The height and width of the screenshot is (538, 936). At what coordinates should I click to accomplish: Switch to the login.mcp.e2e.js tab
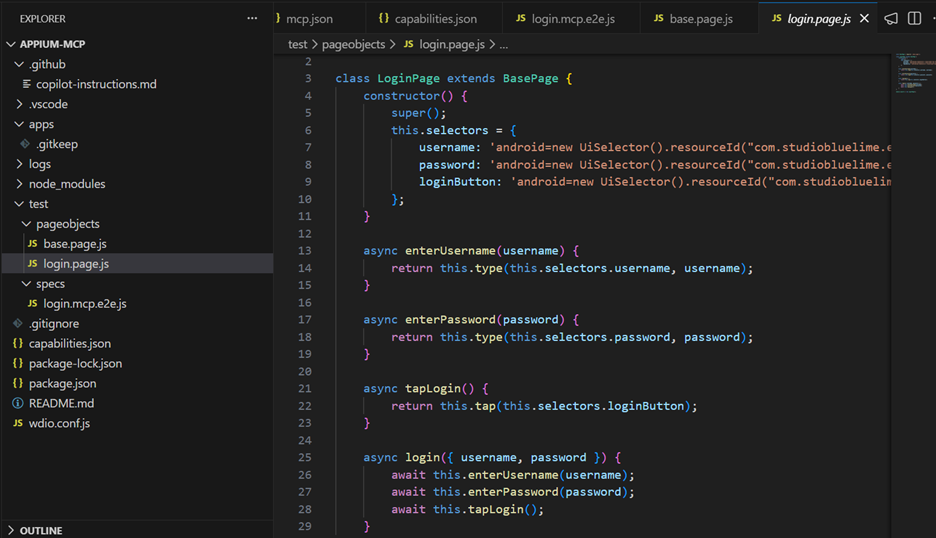click(573, 19)
